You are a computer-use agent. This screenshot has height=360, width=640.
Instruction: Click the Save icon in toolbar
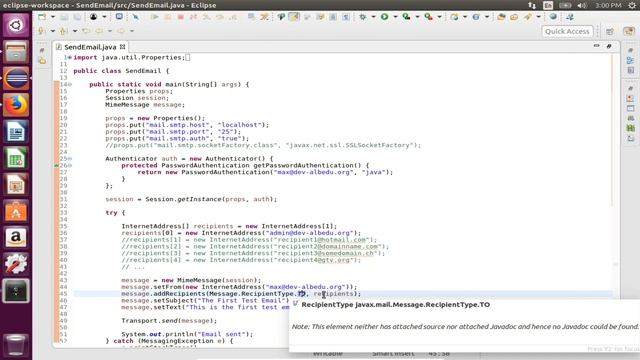click(64, 17)
